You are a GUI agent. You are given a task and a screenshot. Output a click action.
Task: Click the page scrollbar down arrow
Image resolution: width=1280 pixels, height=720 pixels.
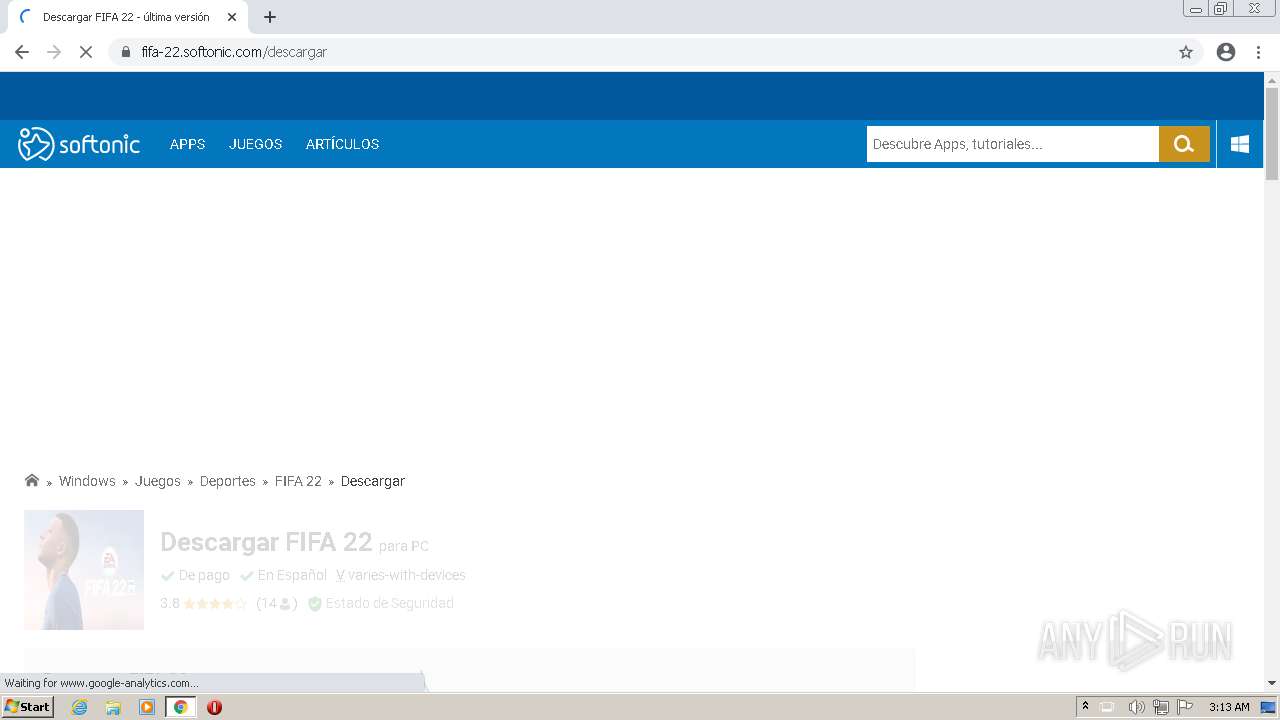tap(1272, 683)
